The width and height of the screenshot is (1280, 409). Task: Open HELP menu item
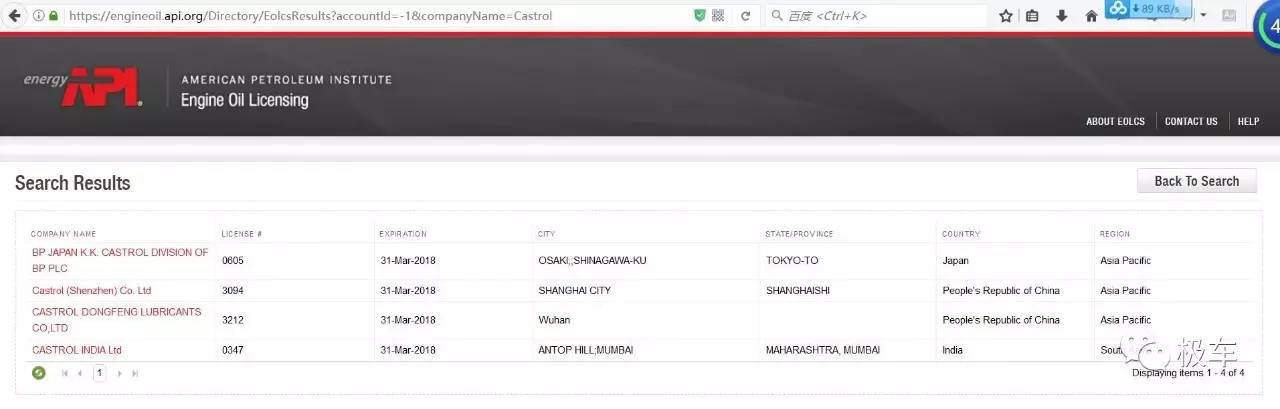[1248, 121]
